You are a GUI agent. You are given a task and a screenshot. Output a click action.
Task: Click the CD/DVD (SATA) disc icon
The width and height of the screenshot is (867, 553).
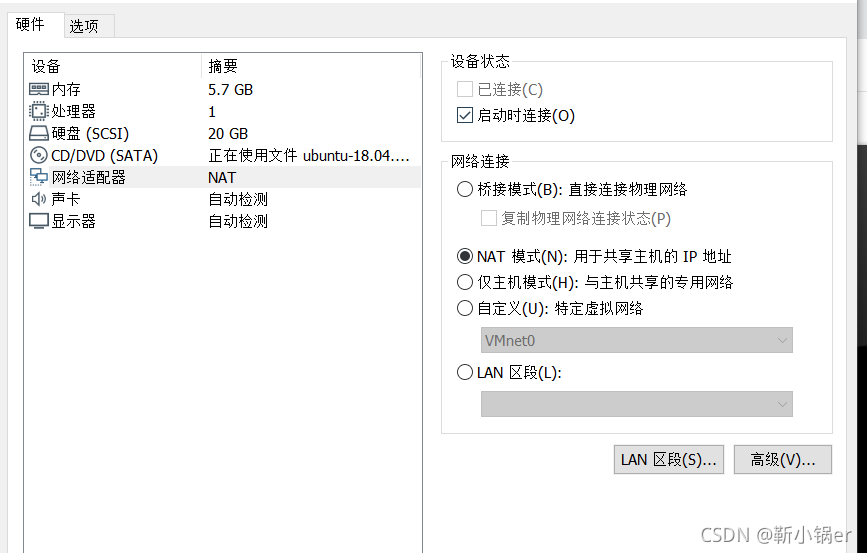point(39,155)
